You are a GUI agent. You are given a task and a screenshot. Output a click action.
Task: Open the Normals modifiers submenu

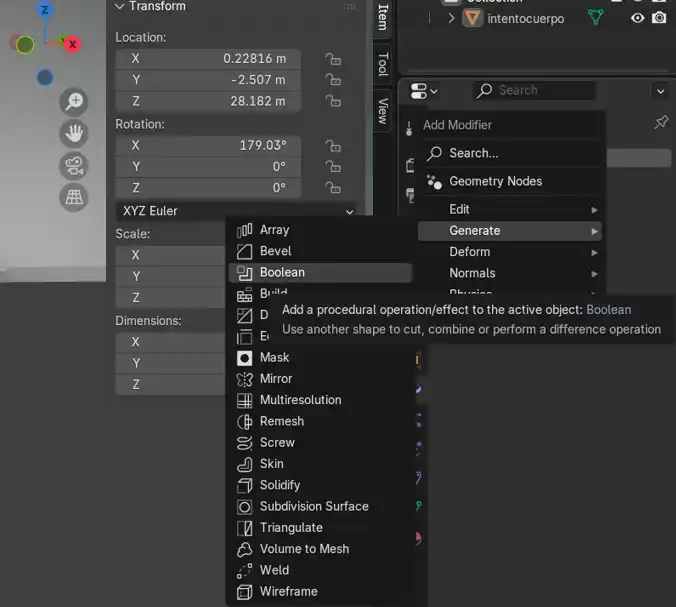(510, 273)
